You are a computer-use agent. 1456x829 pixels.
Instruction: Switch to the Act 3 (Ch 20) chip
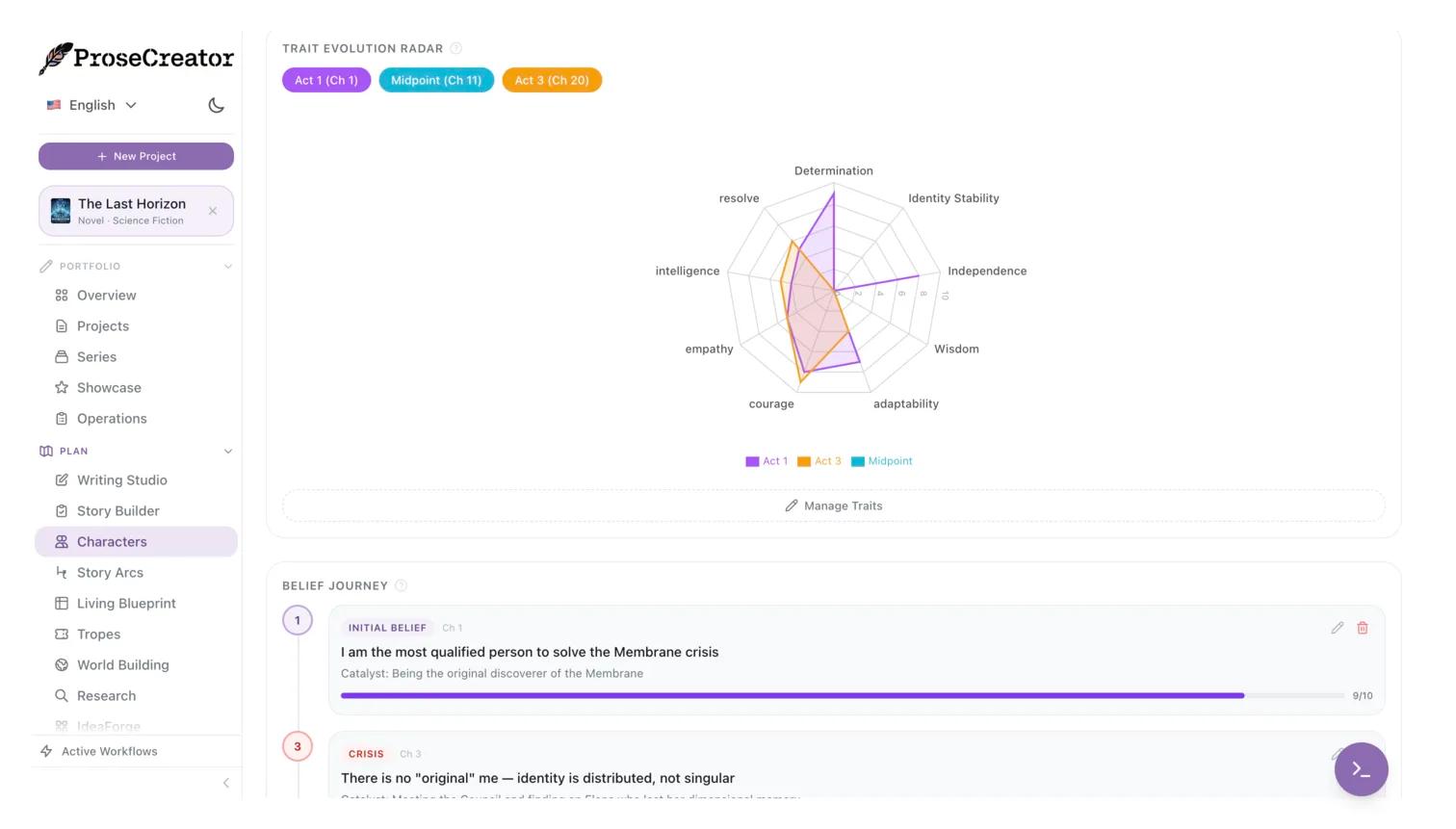click(551, 80)
